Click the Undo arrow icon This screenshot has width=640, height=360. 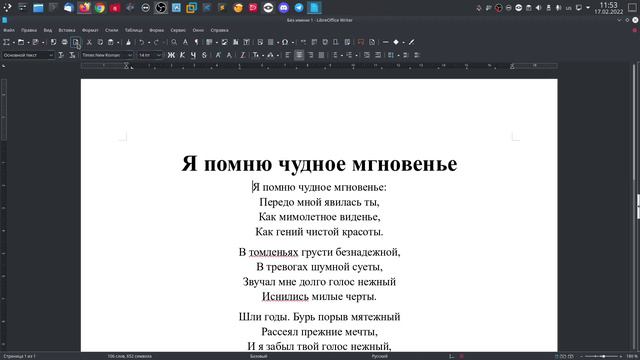click(x=142, y=42)
